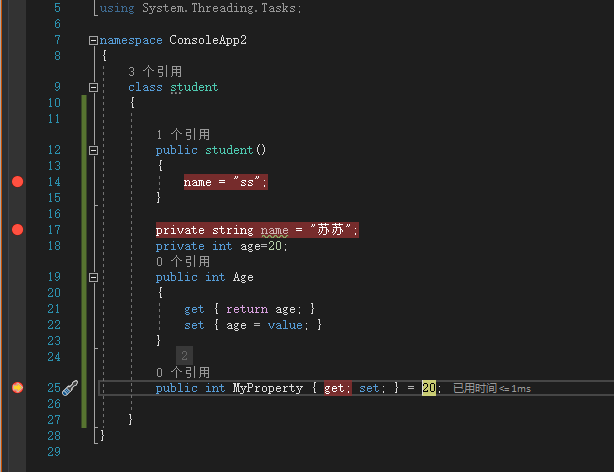
Task: Click the highlighted get accessor on line 25
Action: click(338, 388)
